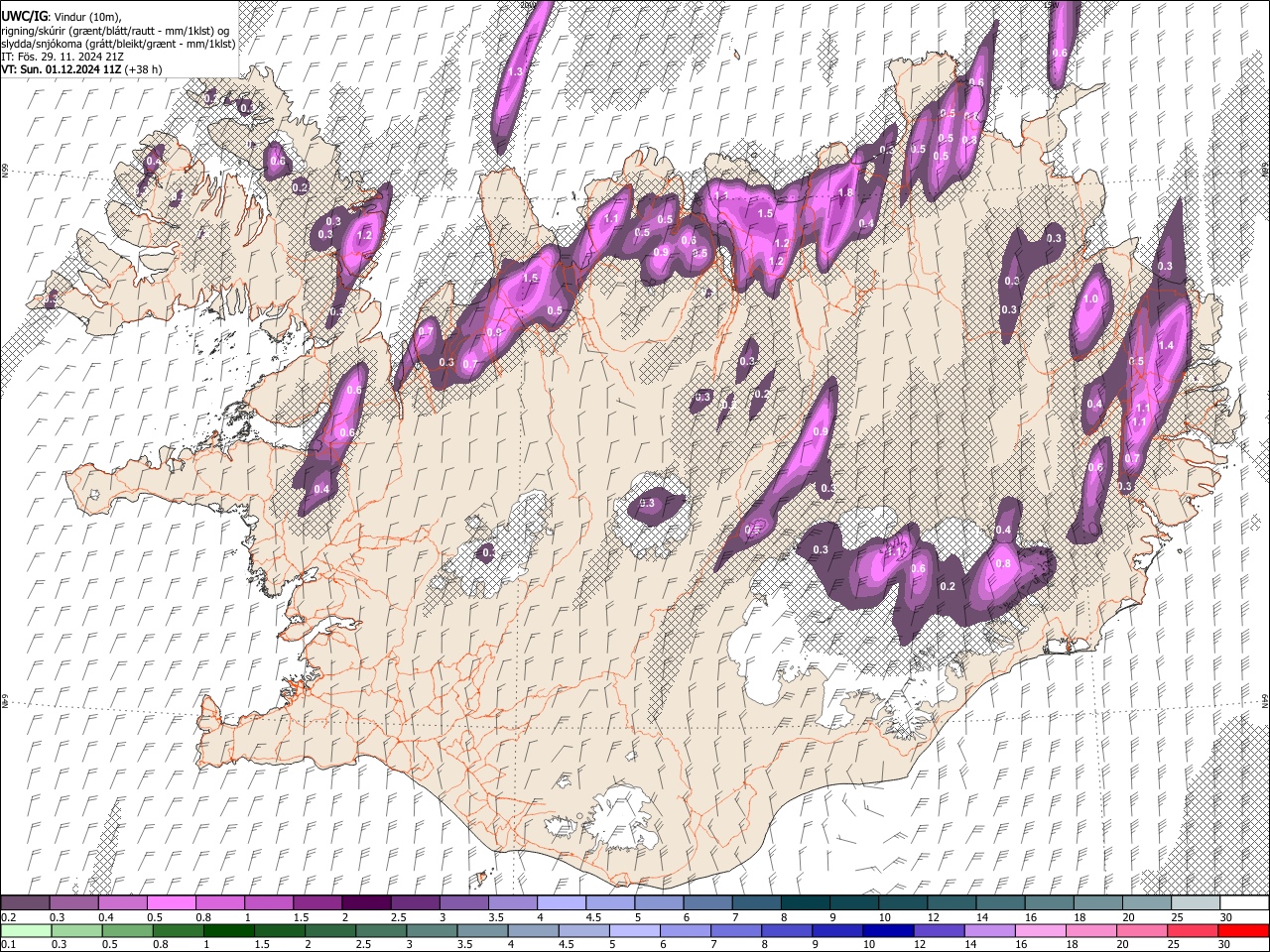Pick upper legend swatch between 0.3 and 0.4
This screenshot has height=952, width=1270.
tap(73, 902)
